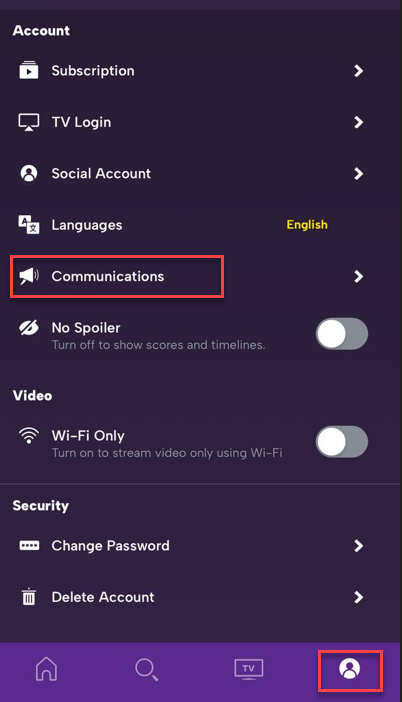Screen dimensions: 402x702
Task: Tap the Change Password dots icon
Action: coord(29,545)
